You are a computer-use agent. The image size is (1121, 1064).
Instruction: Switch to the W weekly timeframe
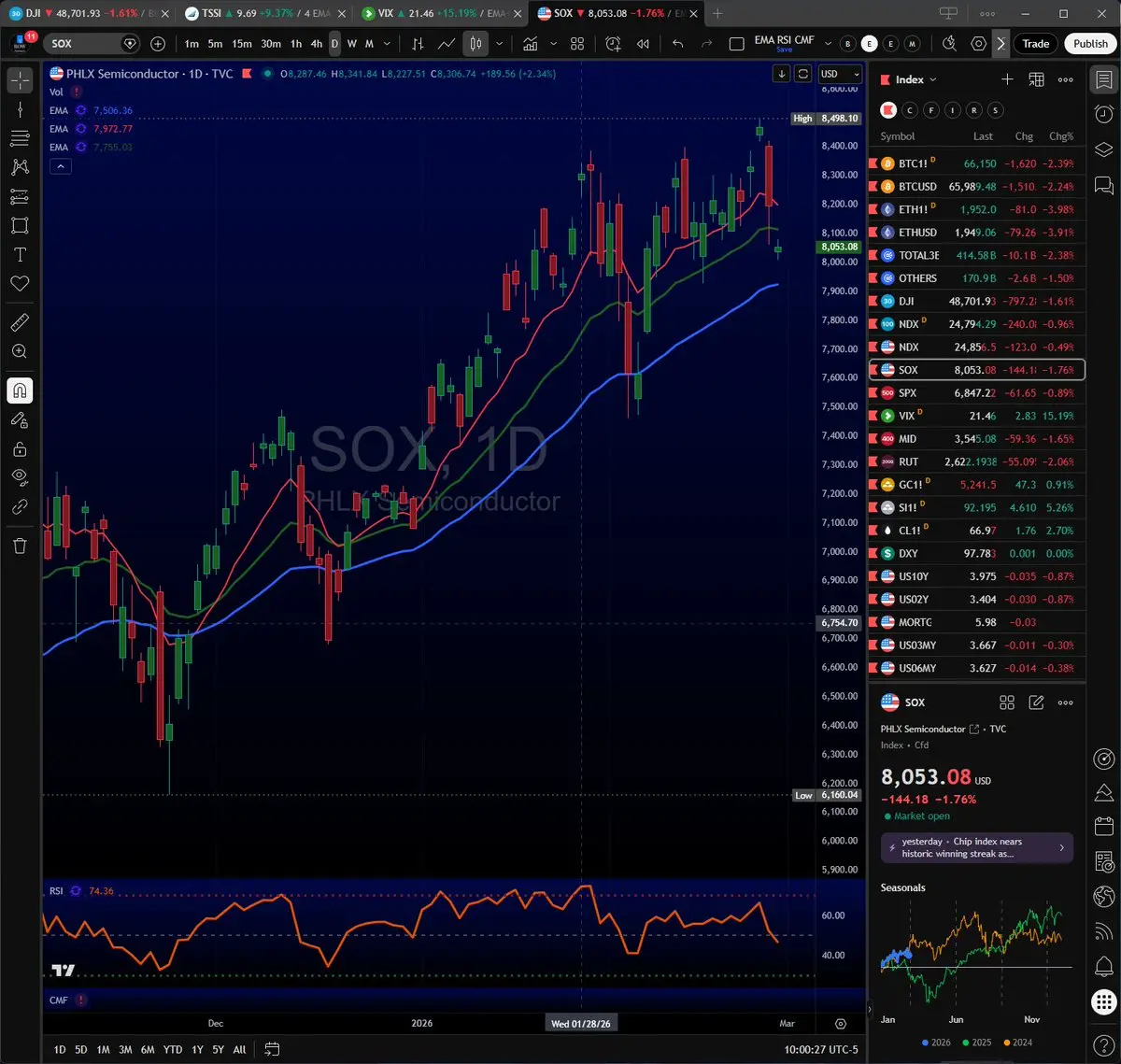(x=352, y=44)
